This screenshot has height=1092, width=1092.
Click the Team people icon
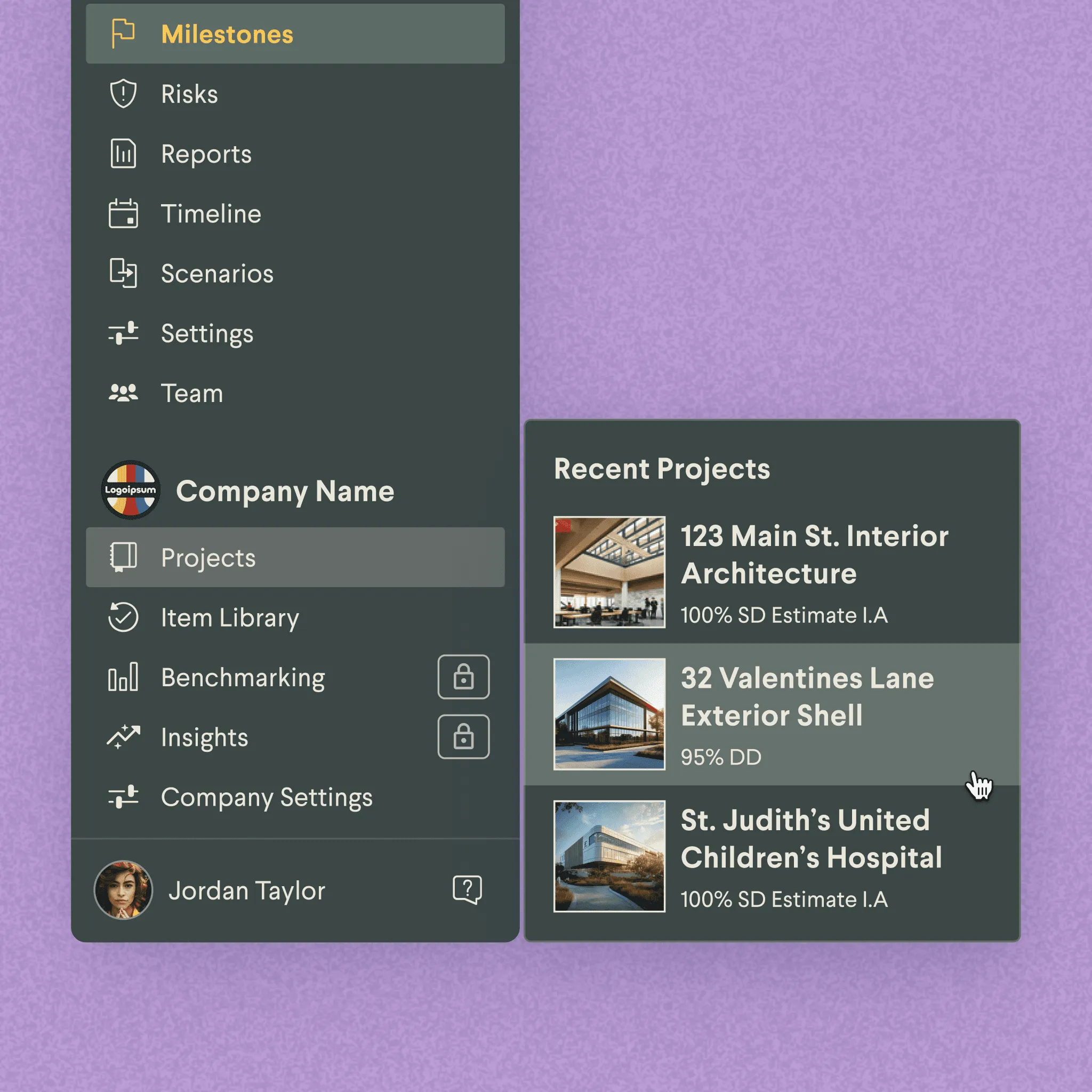123,393
